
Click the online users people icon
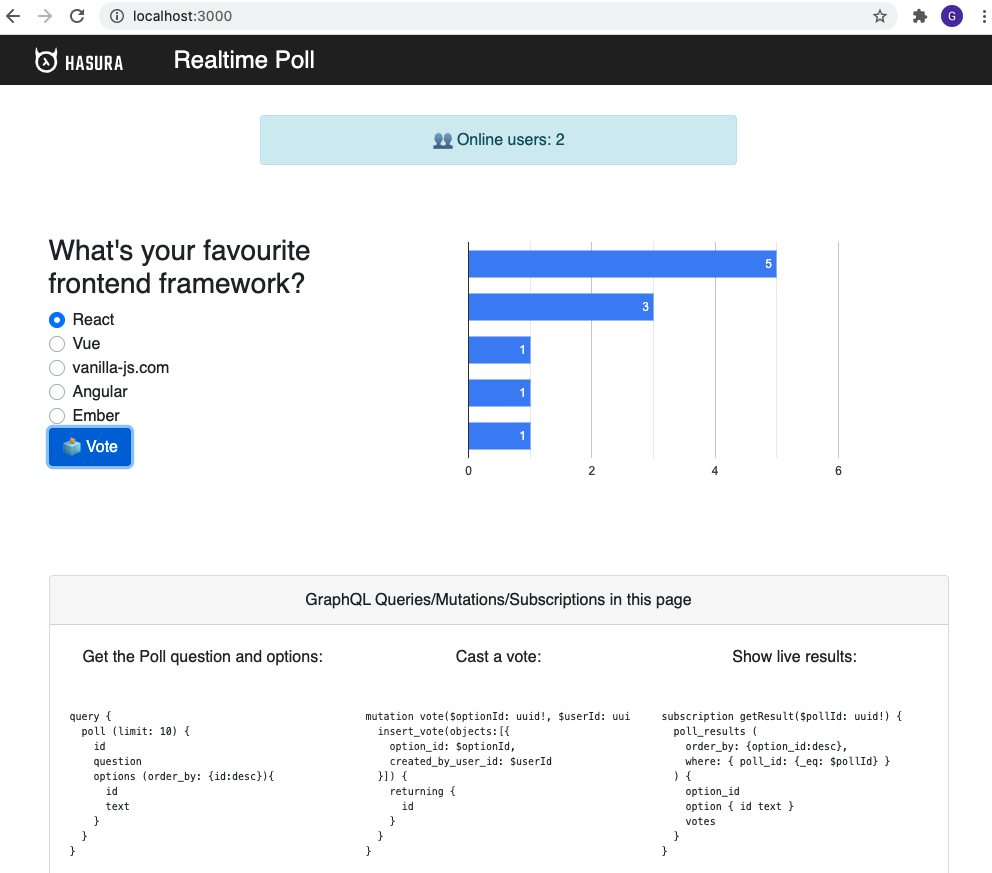coord(441,140)
